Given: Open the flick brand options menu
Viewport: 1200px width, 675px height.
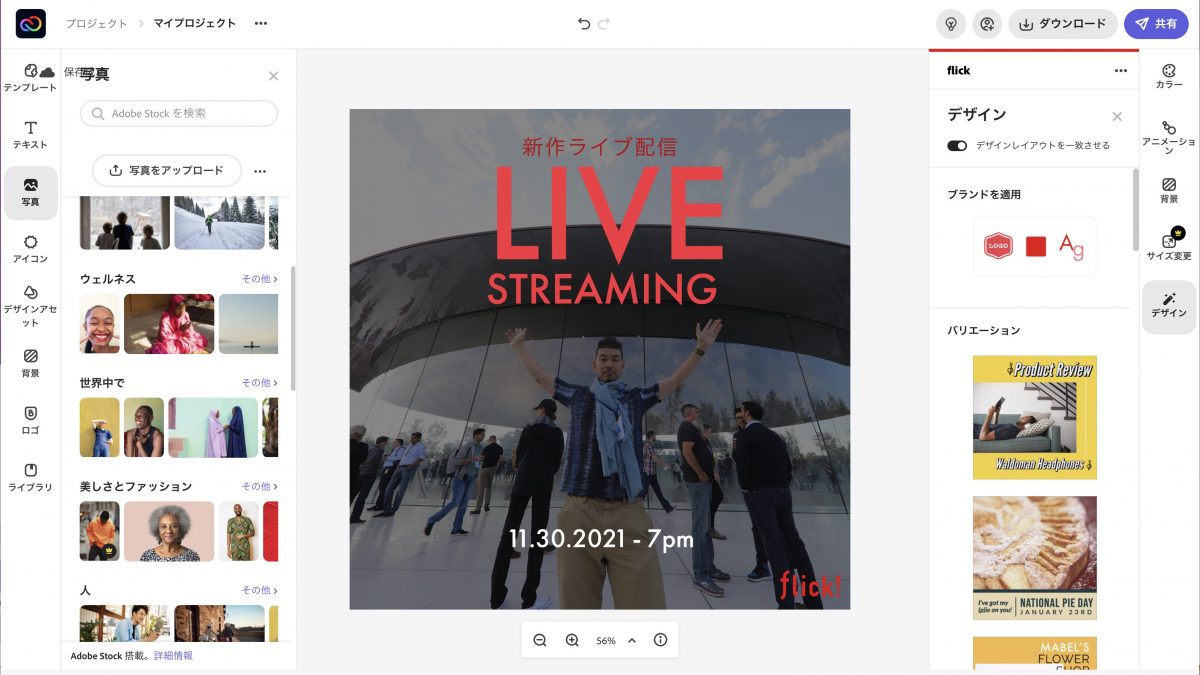Looking at the screenshot, I should click(1120, 71).
